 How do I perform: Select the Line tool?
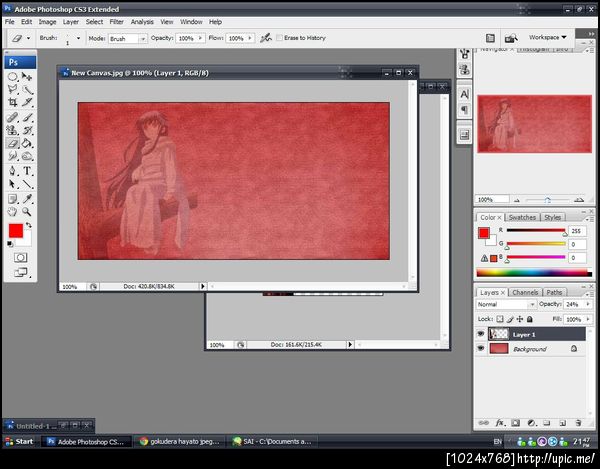[27, 184]
